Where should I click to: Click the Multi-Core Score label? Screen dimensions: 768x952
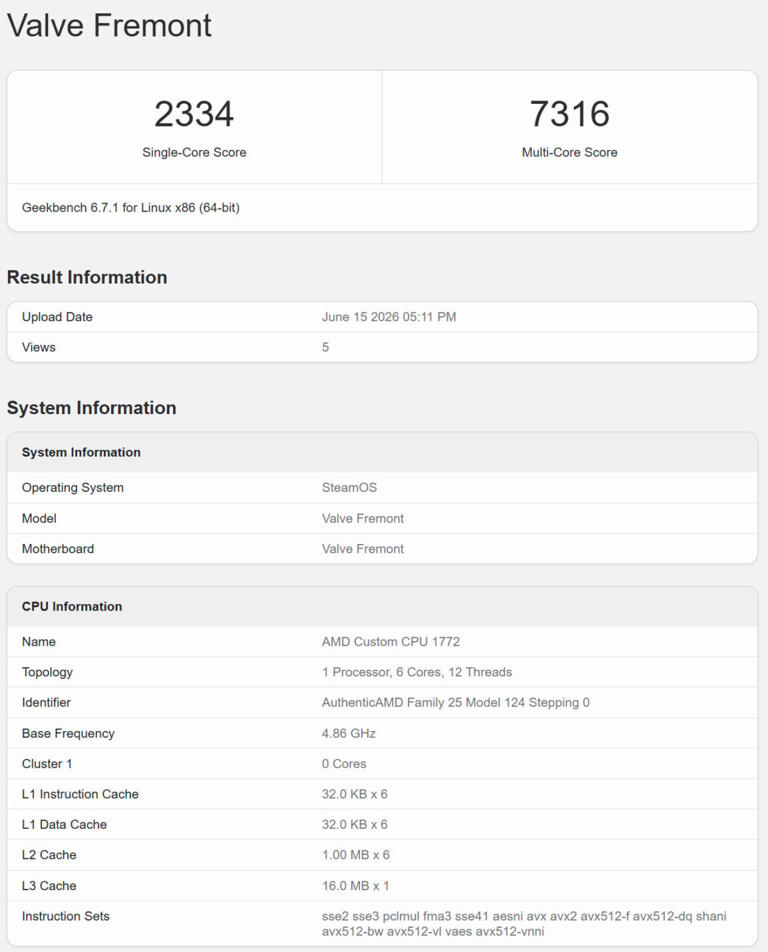(x=569, y=152)
